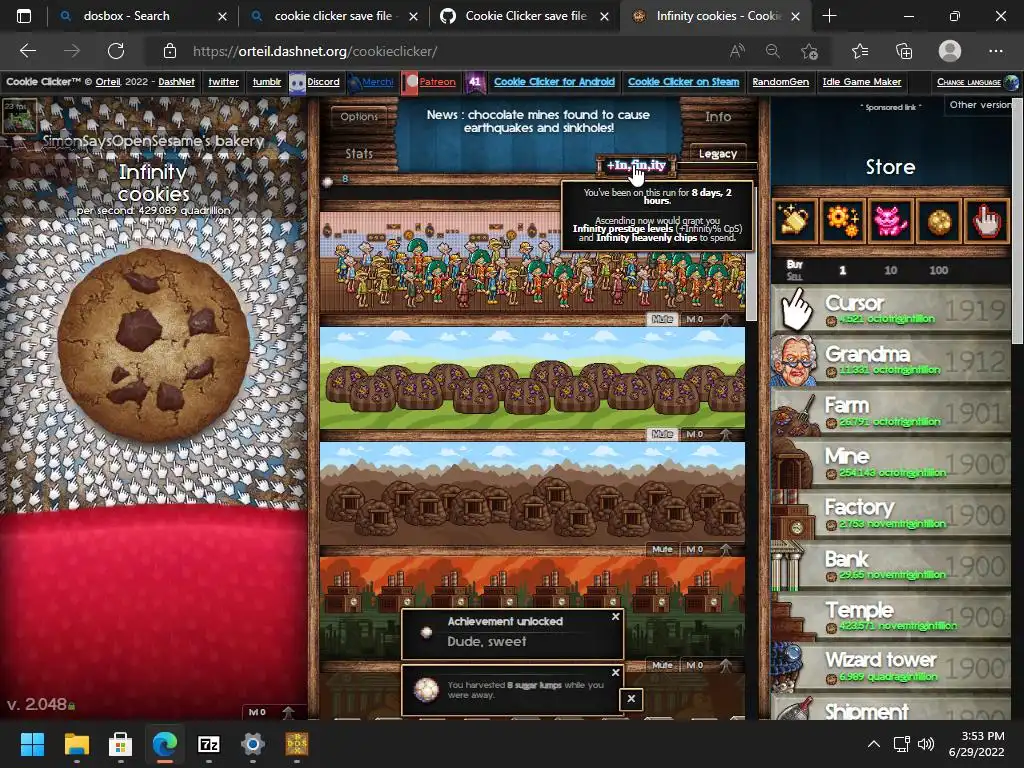The image size is (1024, 768).
Task: Expand cookie panel level-up arrow
Action: [x=288, y=712]
